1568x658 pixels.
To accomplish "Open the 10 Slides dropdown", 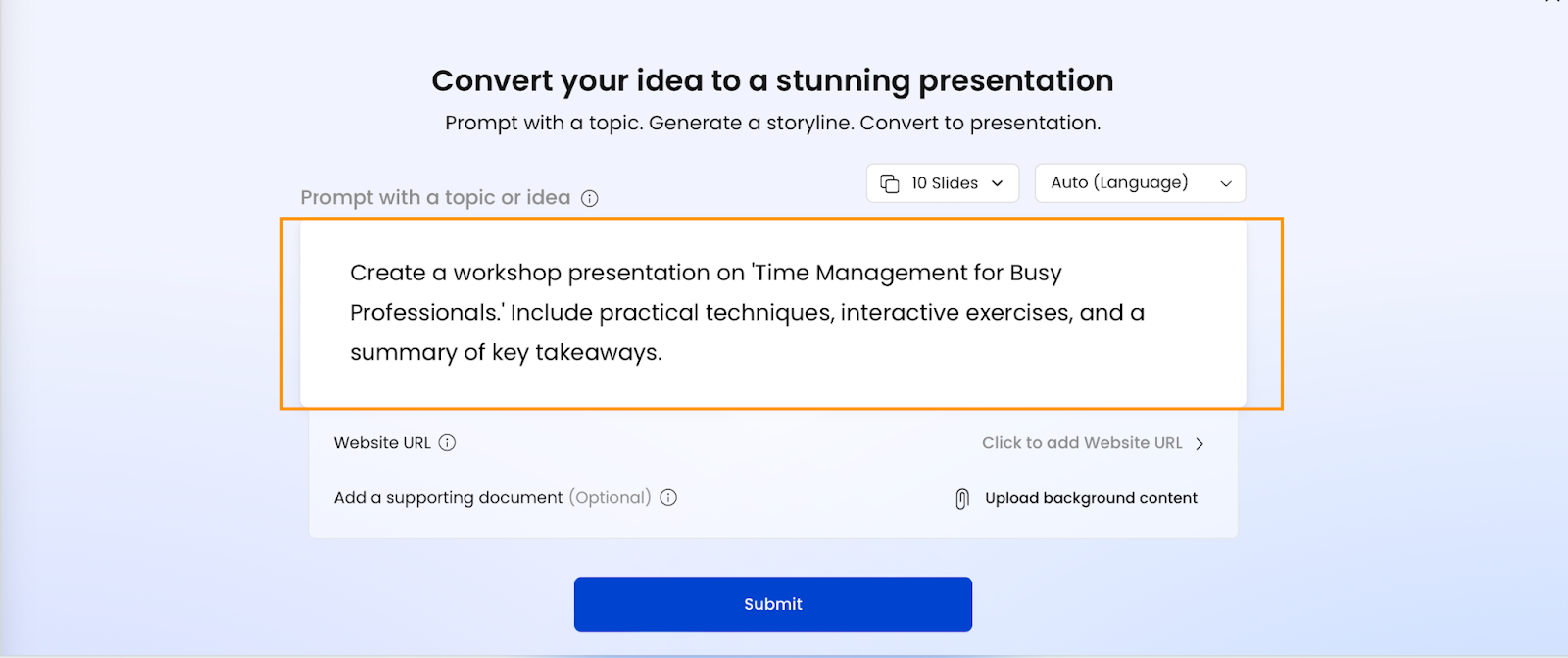I will point(943,183).
